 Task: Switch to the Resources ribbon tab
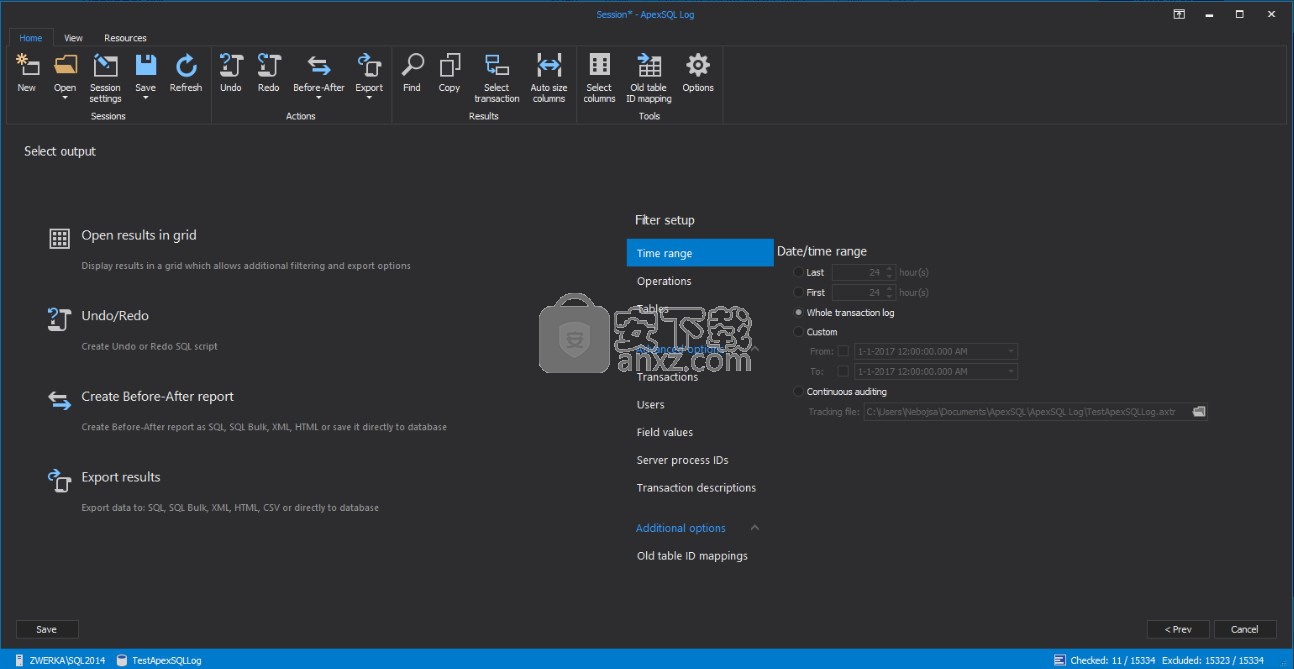pyautogui.click(x=126, y=38)
